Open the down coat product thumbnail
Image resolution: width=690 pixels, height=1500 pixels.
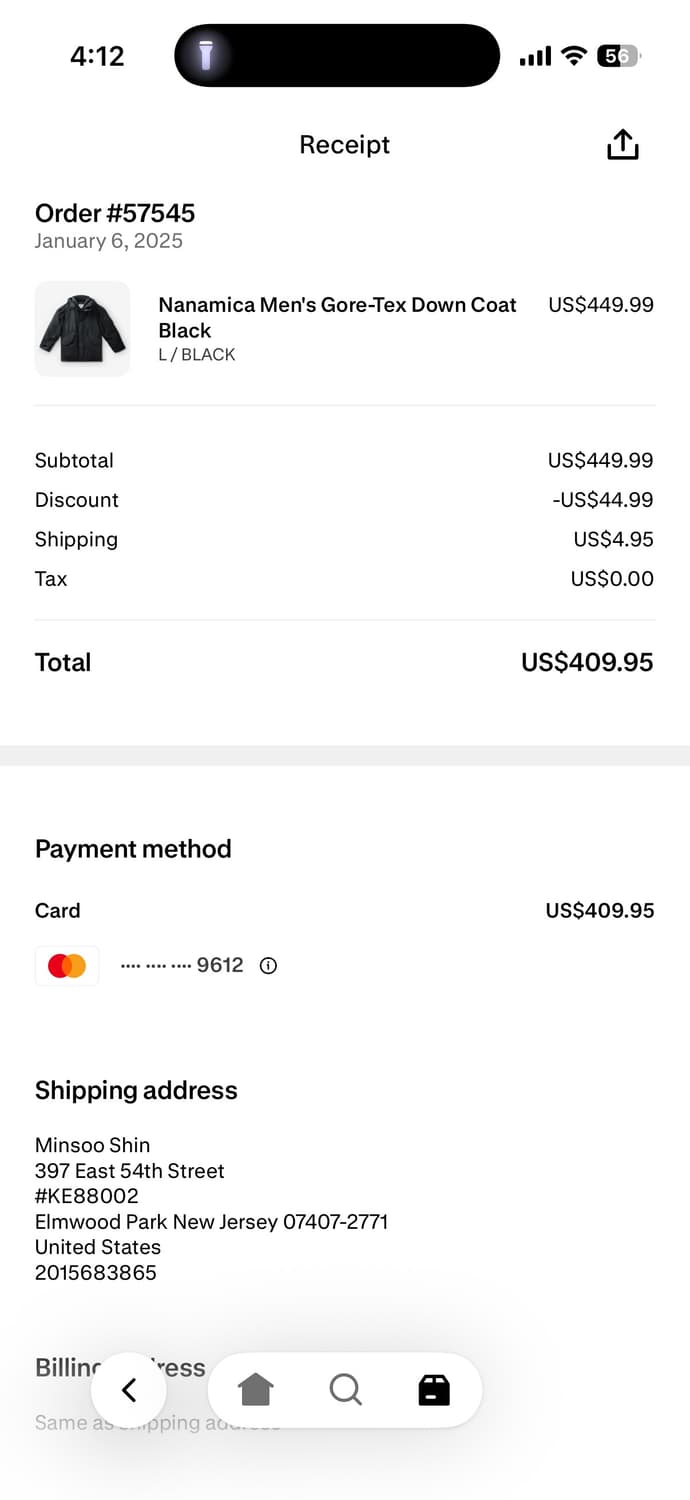pos(82,329)
